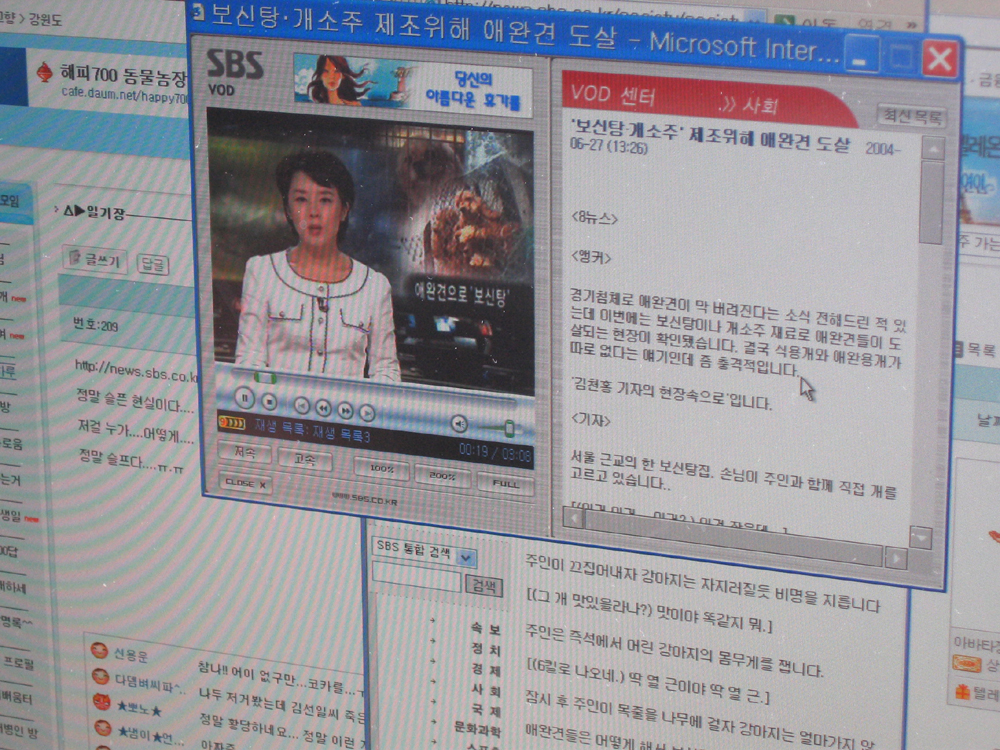Click the devil face icon next to ★뽀노★

coord(101,702)
